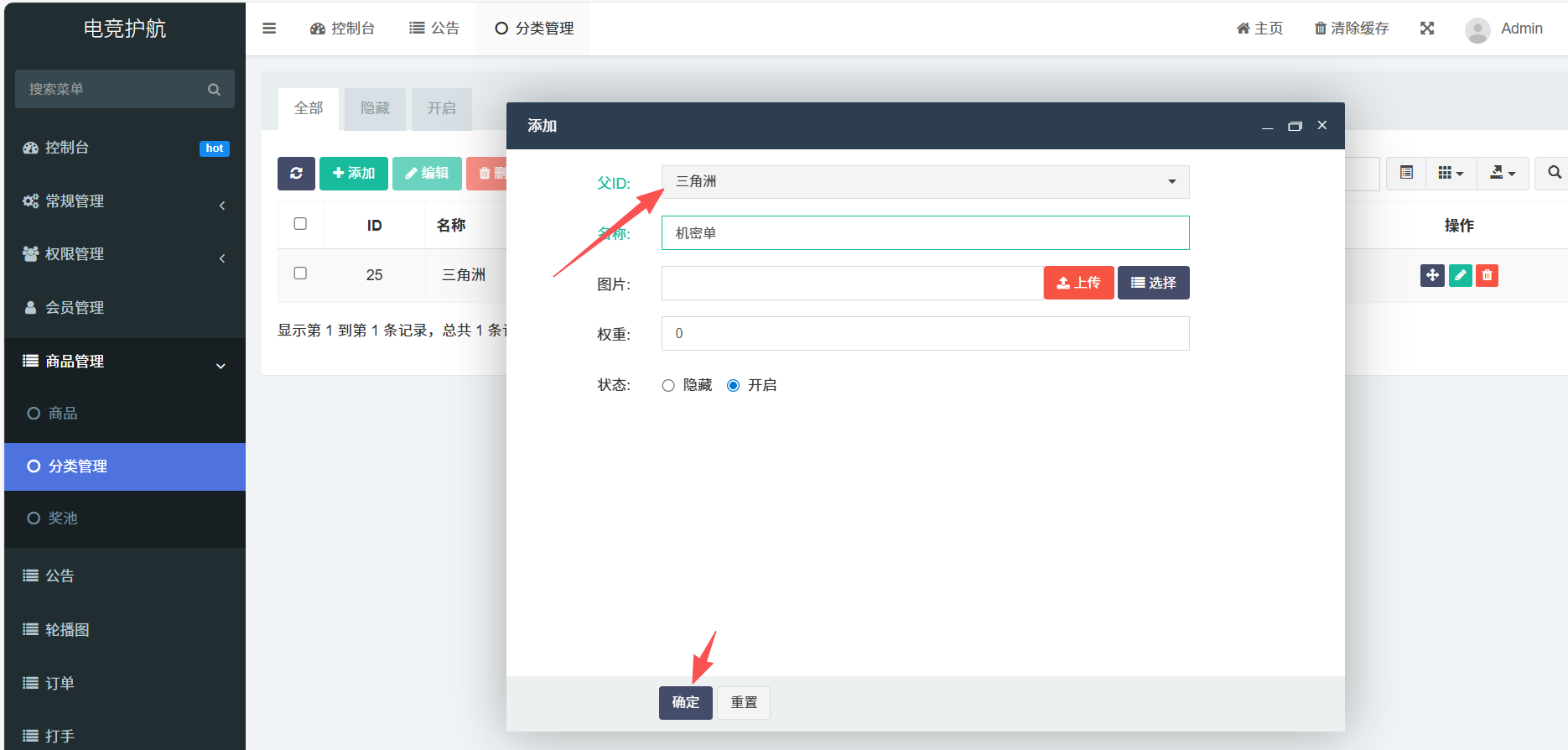This screenshot has height=750, width=1568.
Task: Click into the 权重 input field
Action: point(925,334)
